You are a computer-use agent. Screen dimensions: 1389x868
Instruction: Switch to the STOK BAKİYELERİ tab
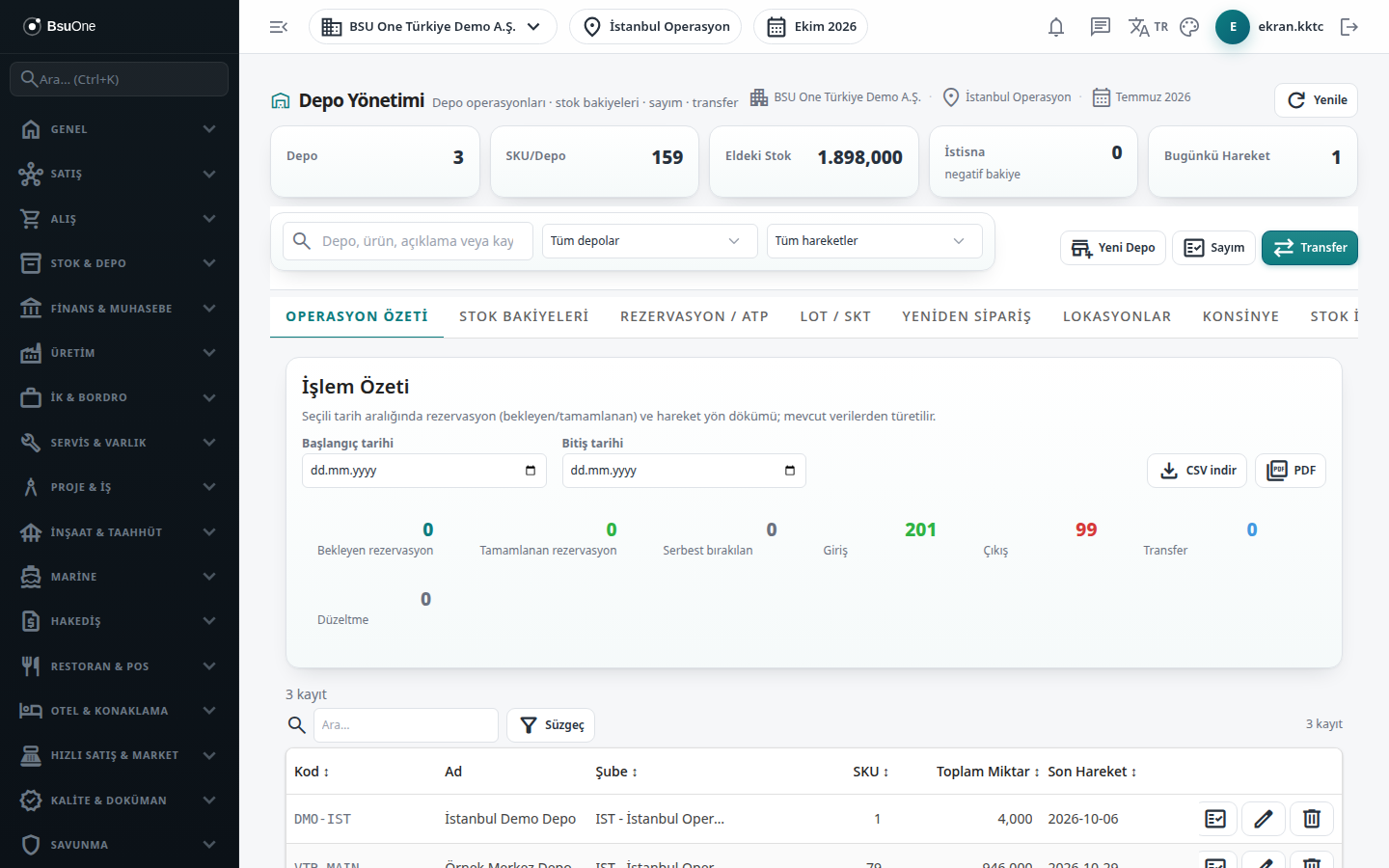click(x=524, y=316)
